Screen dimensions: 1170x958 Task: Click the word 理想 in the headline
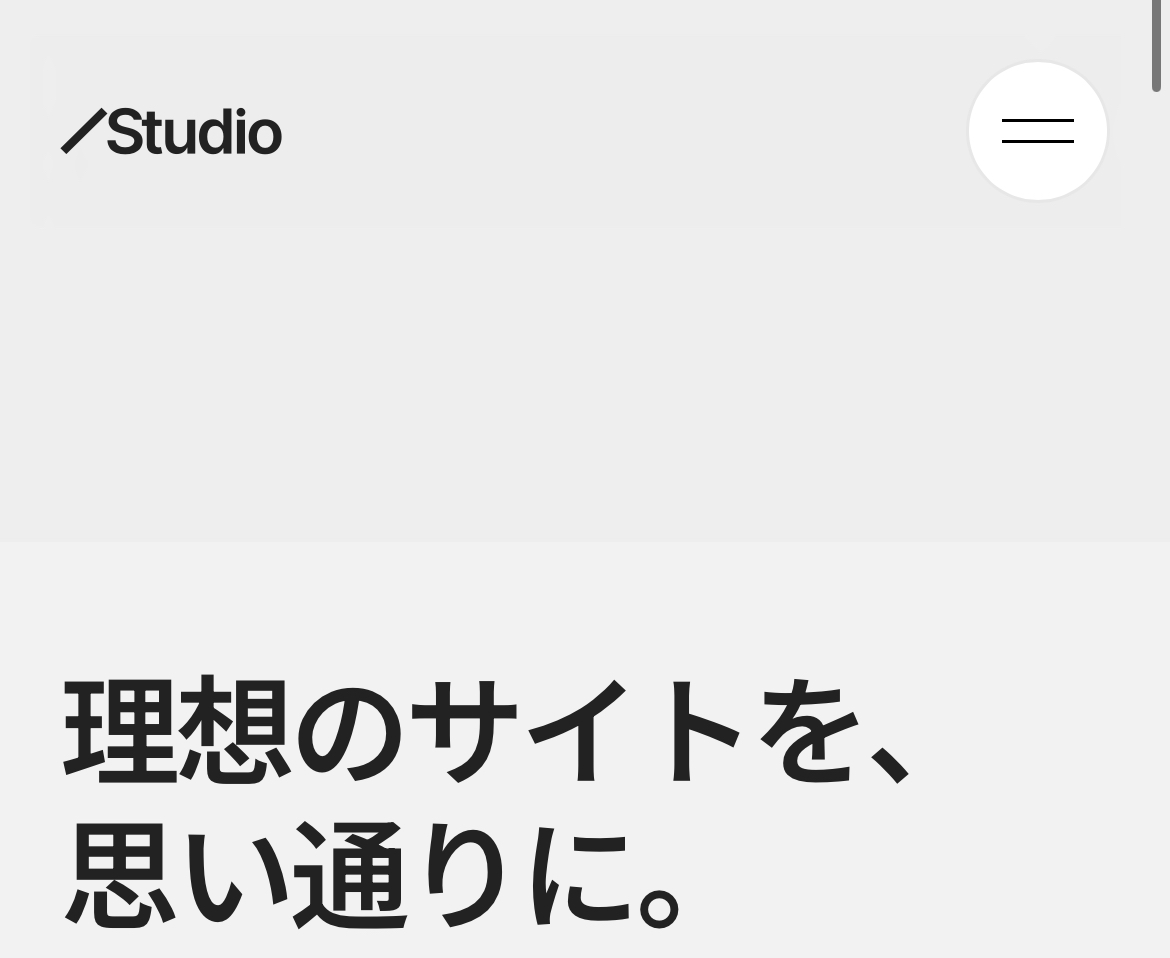[x=175, y=731]
